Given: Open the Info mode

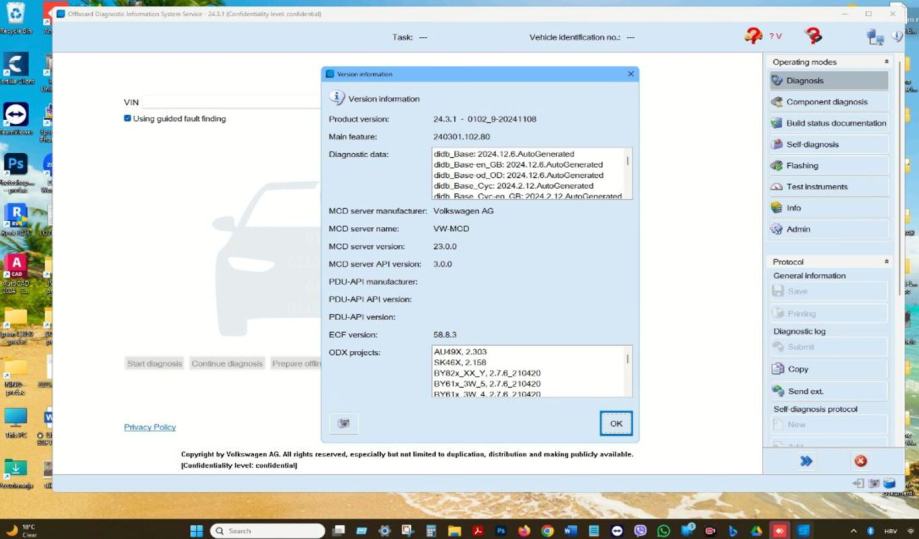Looking at the screenshot, I should click(829, 208).
